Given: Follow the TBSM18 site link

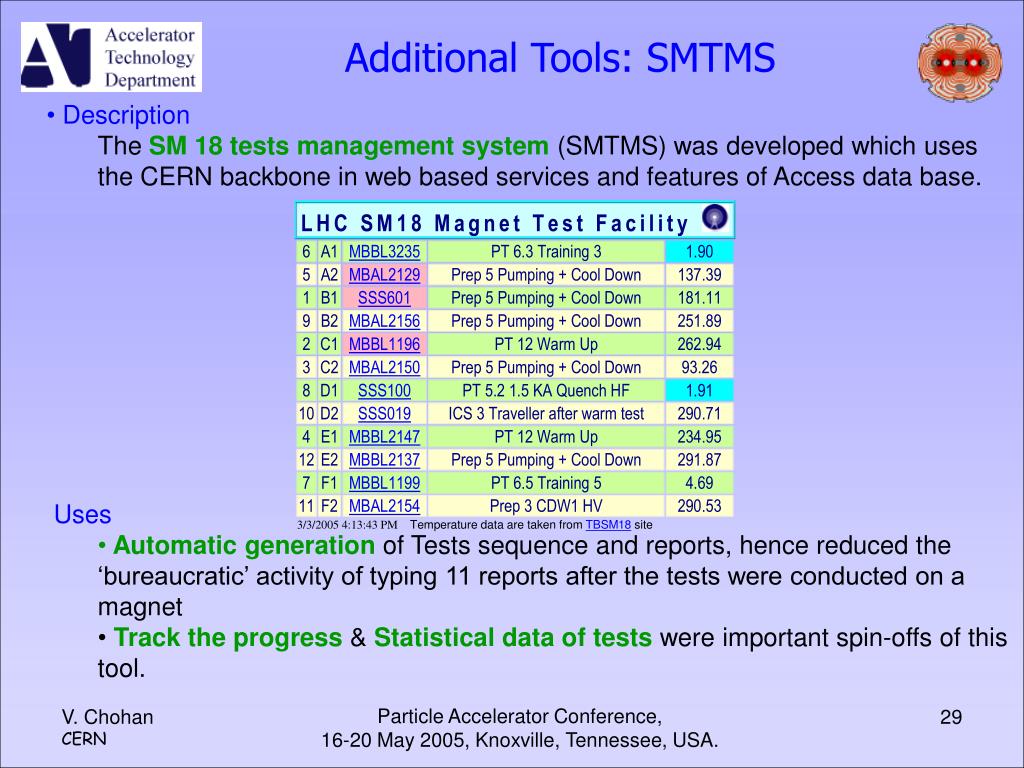Looking at the screenshot, I should click(x=608, y=524).
